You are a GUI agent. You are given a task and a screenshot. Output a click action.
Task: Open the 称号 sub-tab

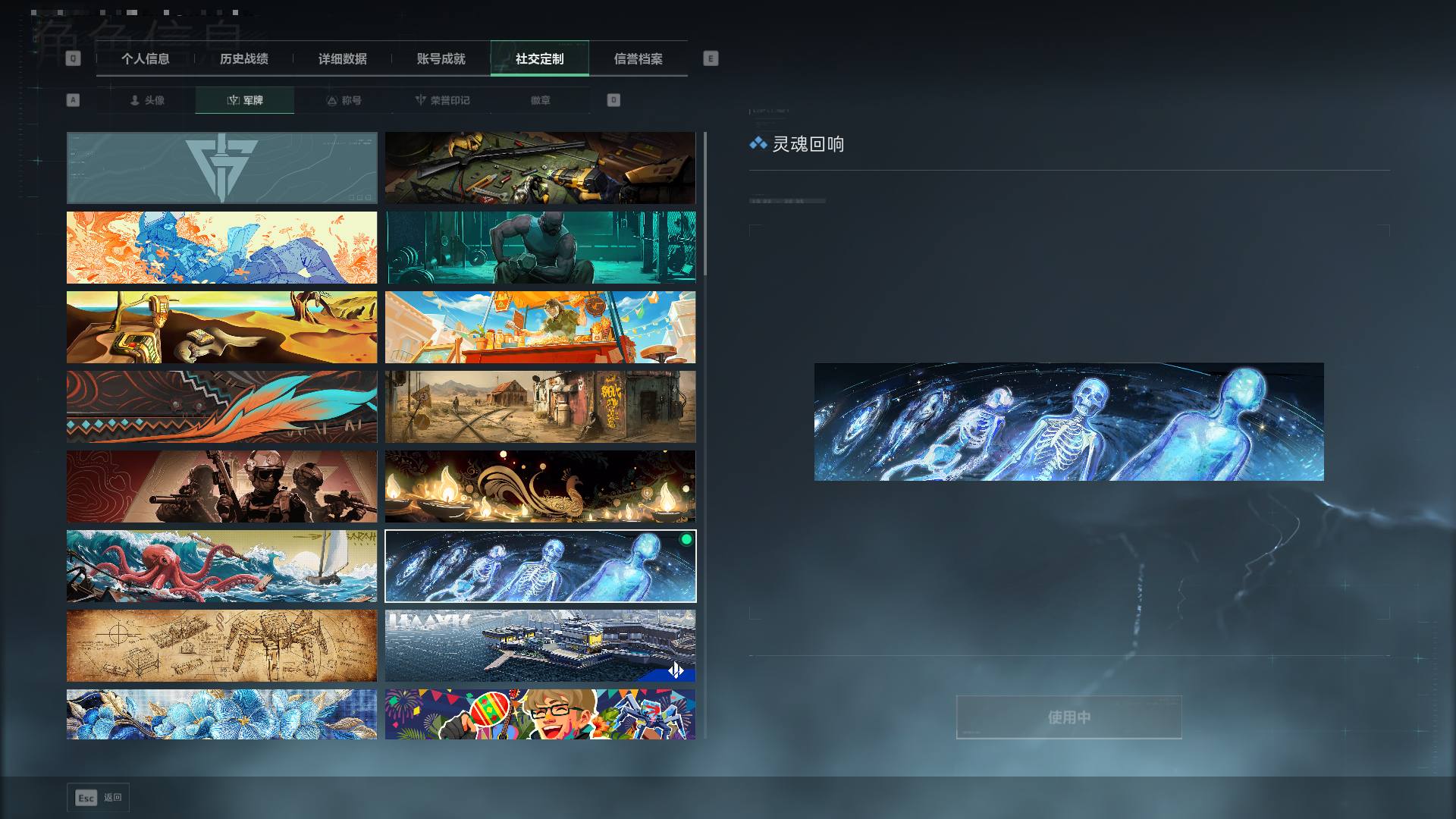point(344,100)
